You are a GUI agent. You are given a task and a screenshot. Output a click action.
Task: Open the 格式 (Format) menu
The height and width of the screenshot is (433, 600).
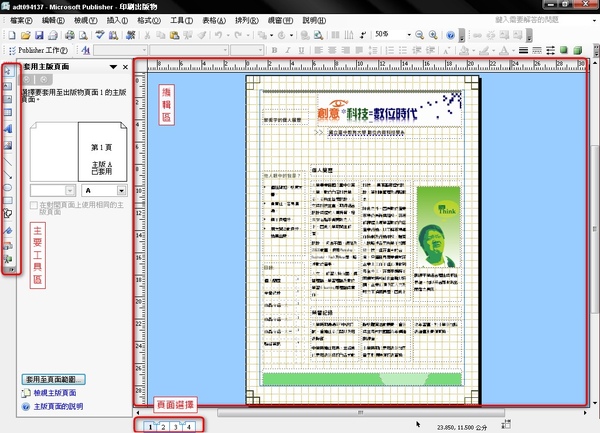tap(149, 20)
